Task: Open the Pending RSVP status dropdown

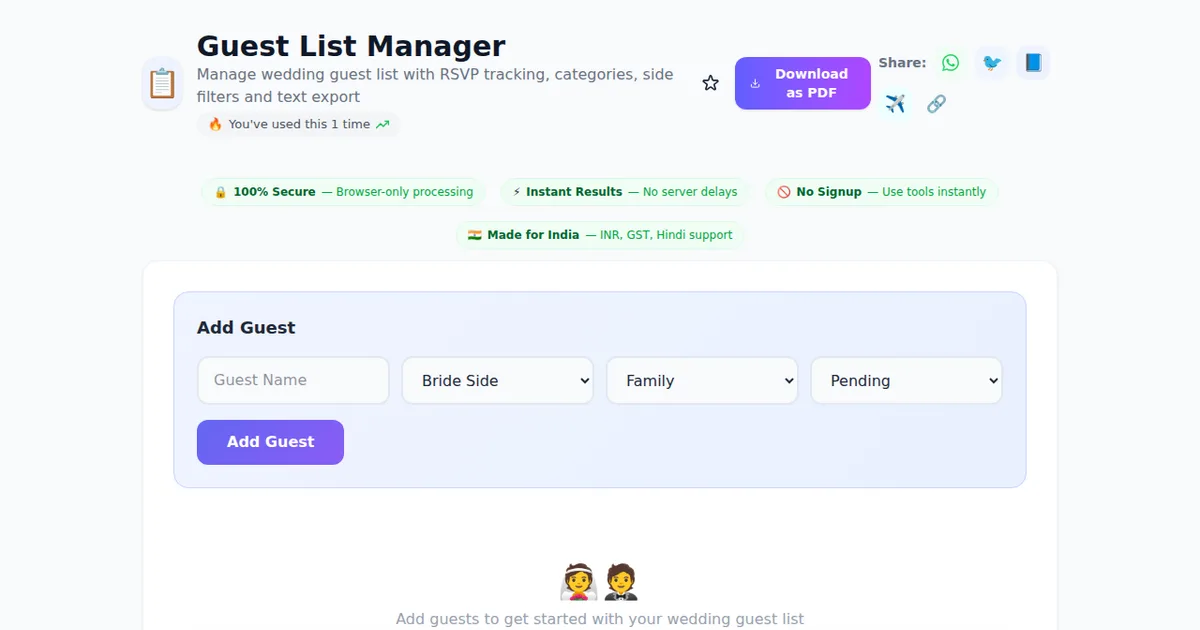Action: (x=906, y=381)
